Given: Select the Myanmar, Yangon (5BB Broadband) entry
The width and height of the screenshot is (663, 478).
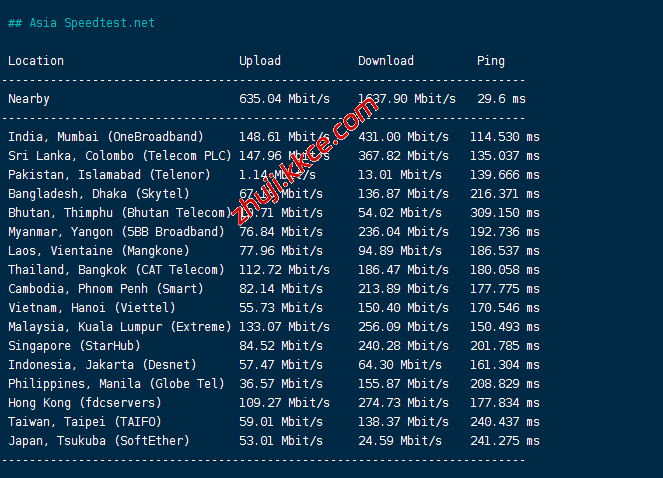Looking at the screenshot, I should coord(116,232).
